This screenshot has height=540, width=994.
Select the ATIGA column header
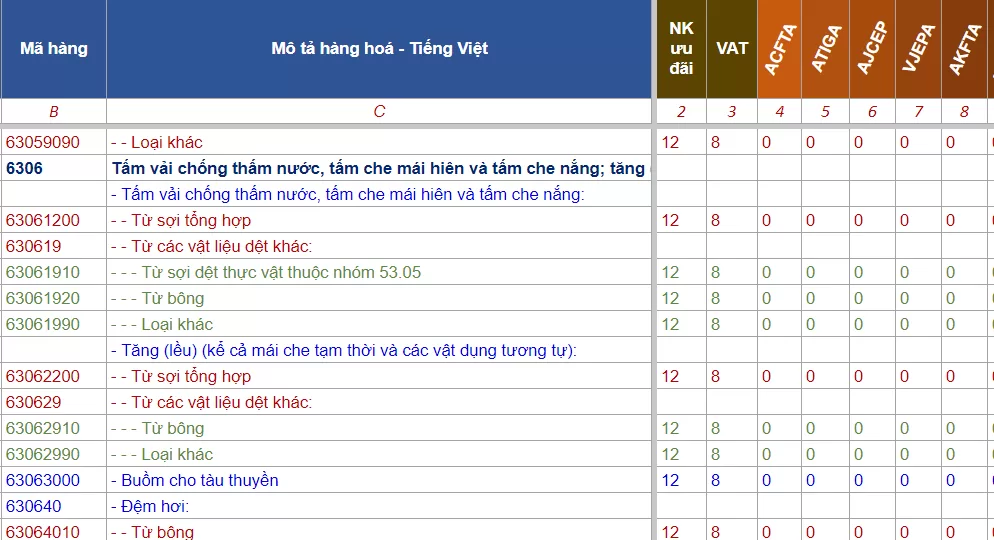[825, 49]
